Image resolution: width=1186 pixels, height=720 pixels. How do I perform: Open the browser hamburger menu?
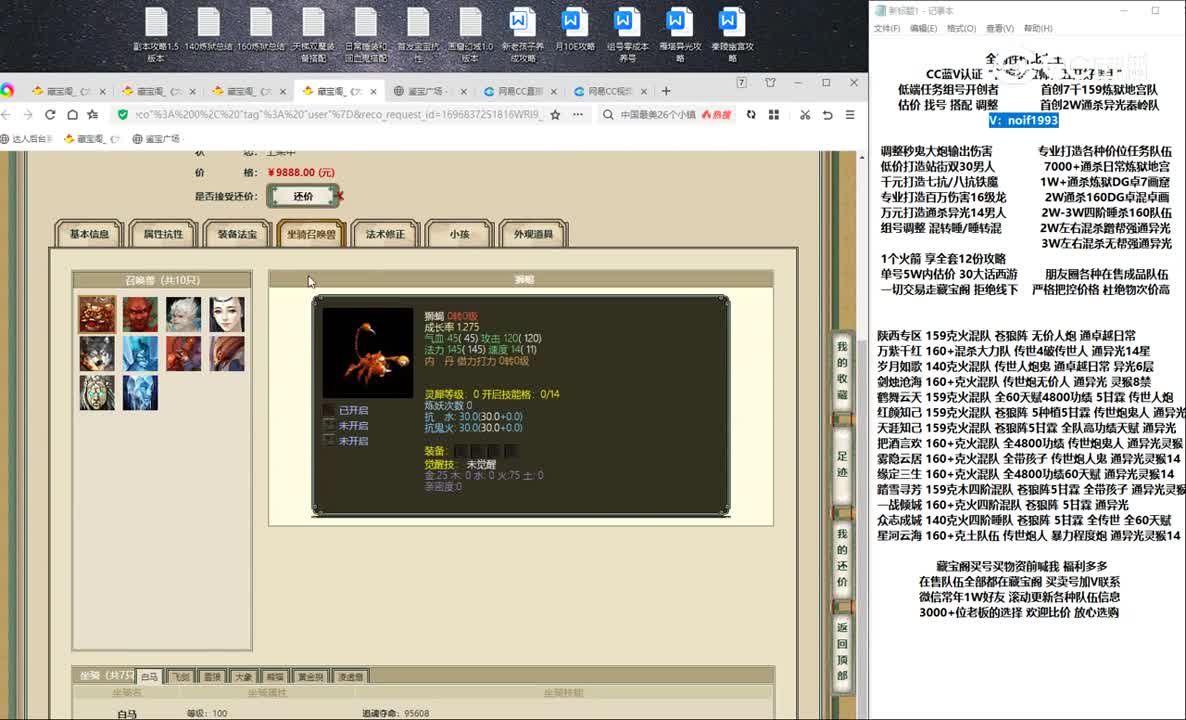(x=850, y=115)
